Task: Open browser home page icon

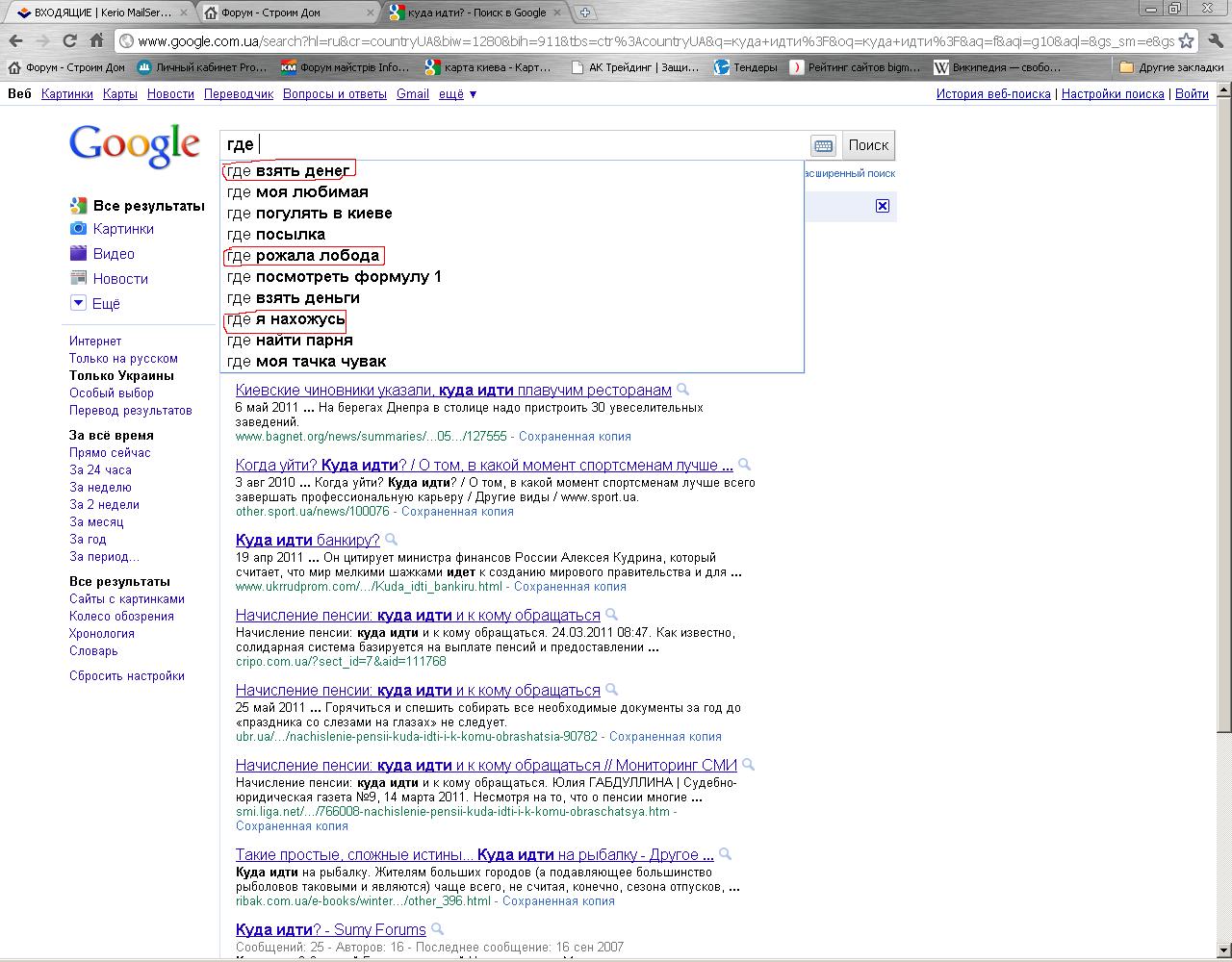Action: click(96, 41)
